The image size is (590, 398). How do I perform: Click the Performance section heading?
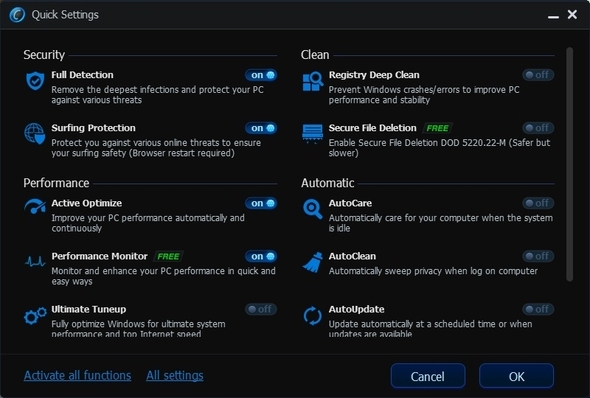(56, 183)
